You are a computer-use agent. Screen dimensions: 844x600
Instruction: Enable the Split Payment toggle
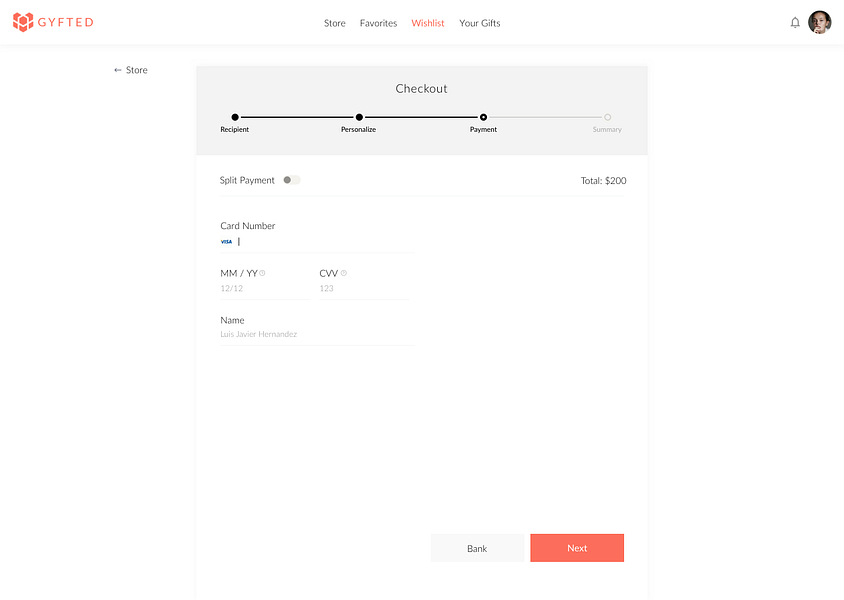[x=292, y=180]
